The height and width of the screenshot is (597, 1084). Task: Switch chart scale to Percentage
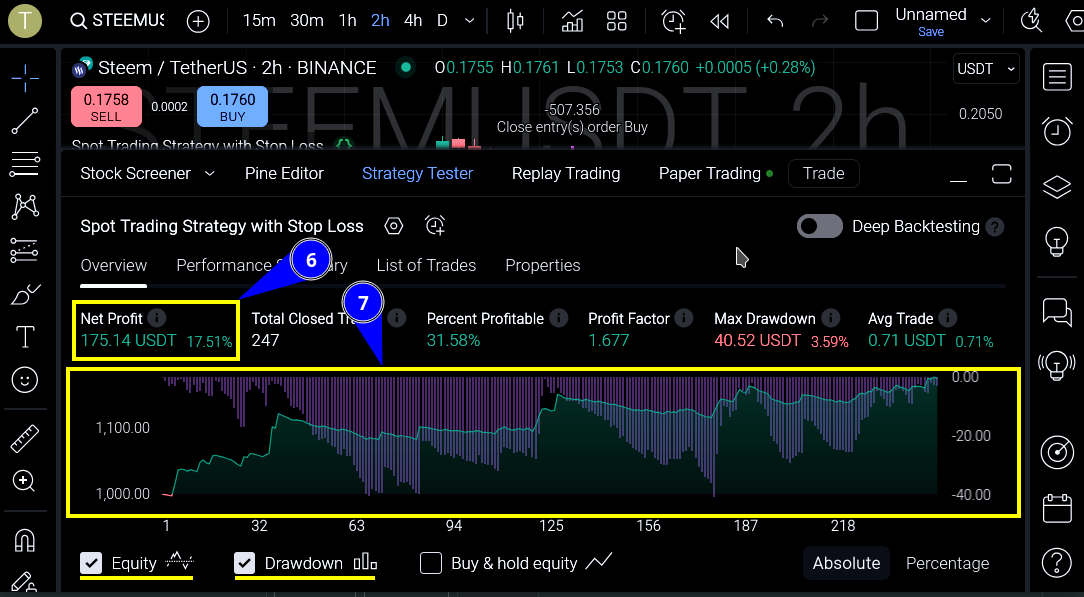click(x=947, y=563)
